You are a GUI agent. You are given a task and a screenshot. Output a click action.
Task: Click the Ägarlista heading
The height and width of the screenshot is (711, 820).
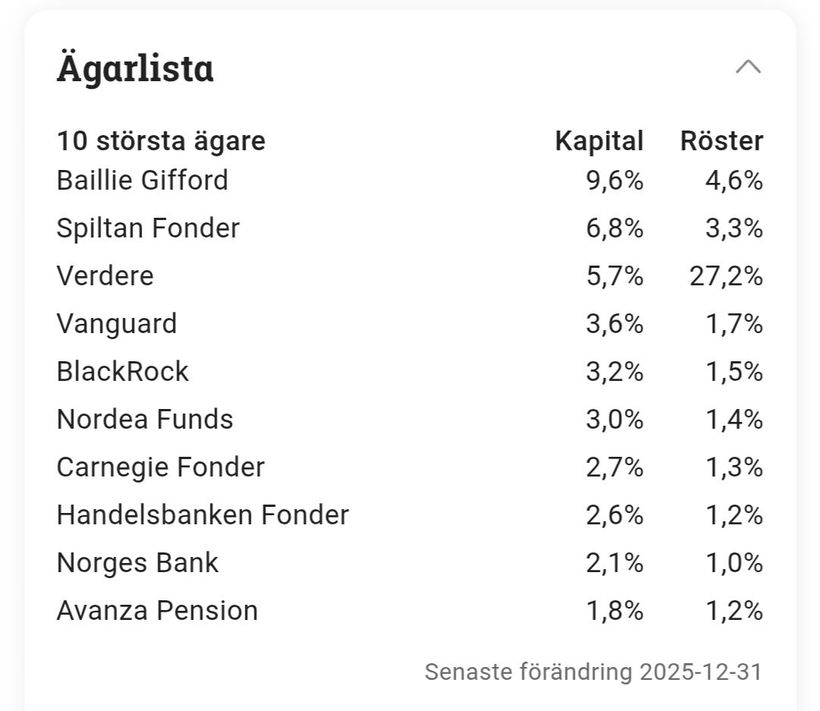click(x=135, y=69)
